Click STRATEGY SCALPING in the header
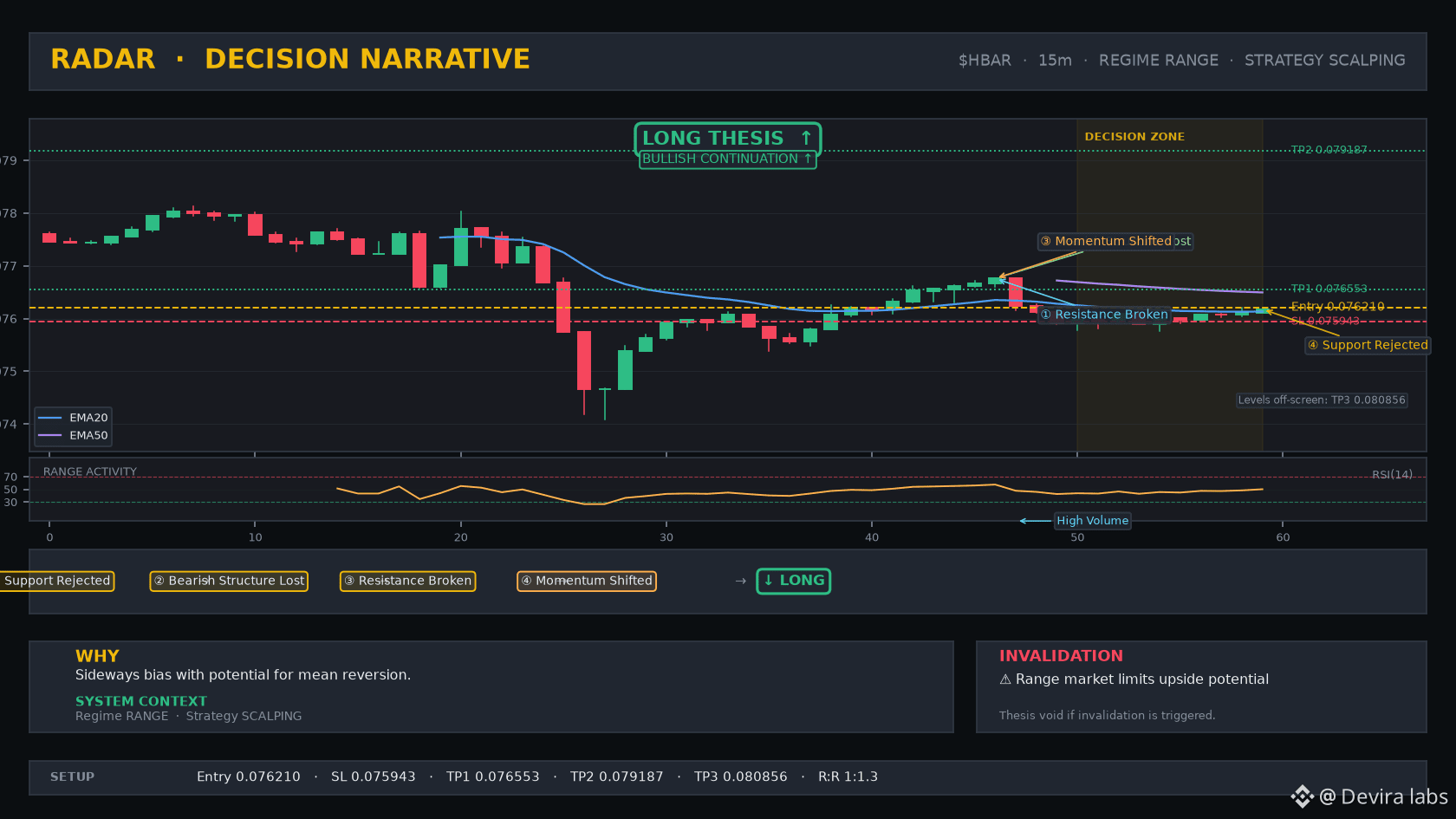 pyautogui.click(x=1325, y=61)
